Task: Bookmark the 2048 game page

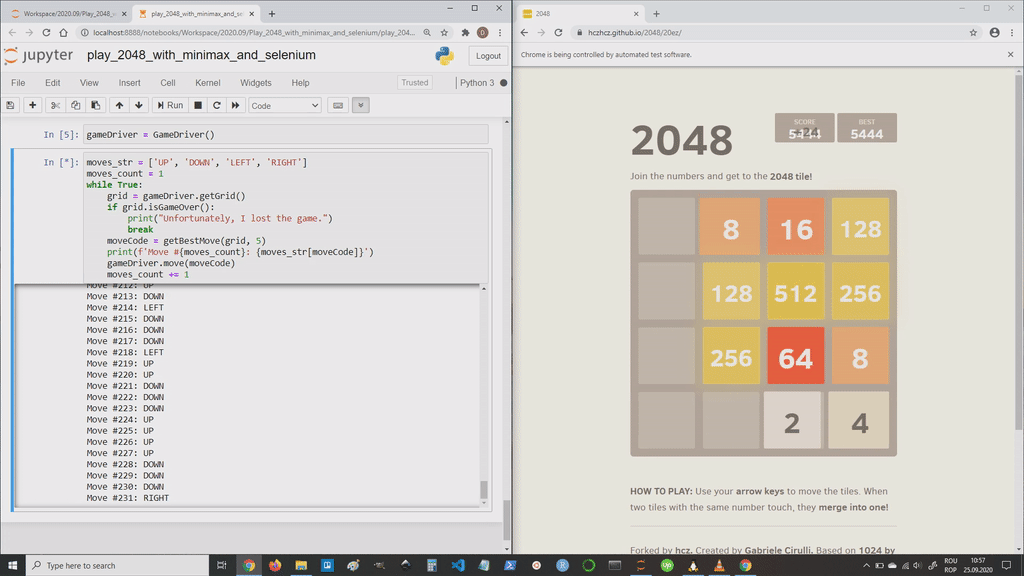Action: pos(973,32)
